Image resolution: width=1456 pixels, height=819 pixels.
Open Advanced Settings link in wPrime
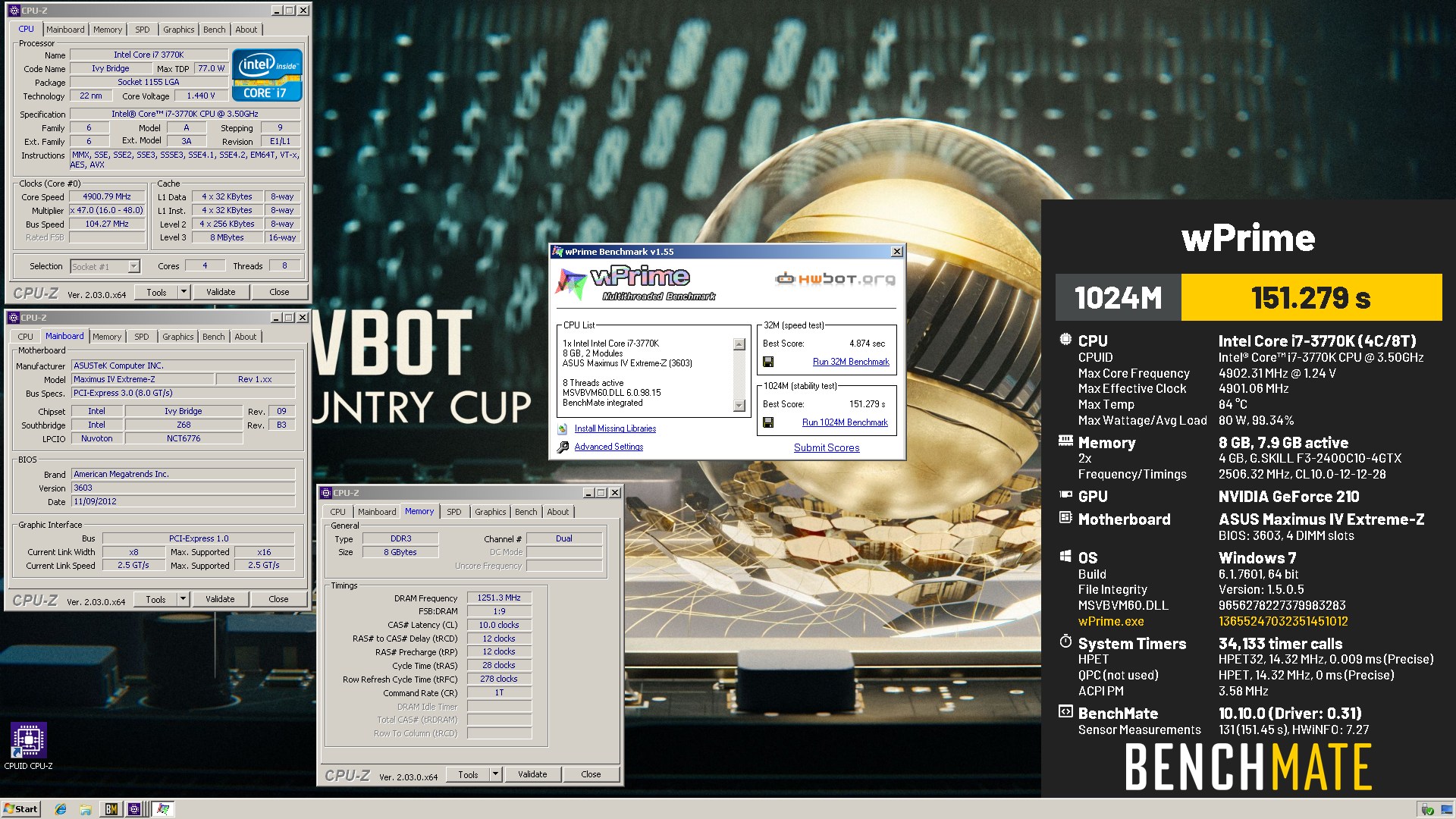pos(609,447)
